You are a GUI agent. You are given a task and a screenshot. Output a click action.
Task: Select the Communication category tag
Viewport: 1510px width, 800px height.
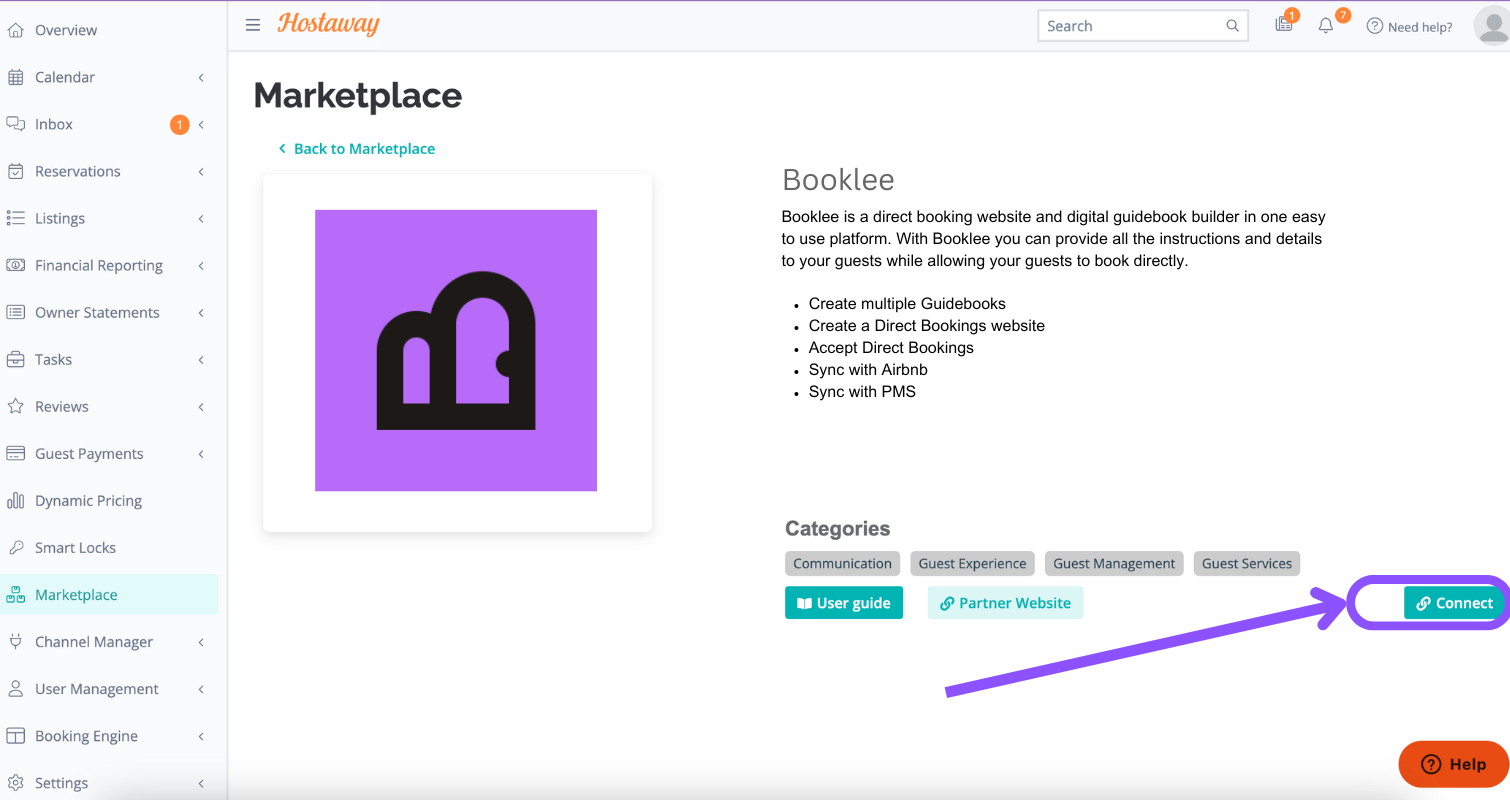(842, 563)
